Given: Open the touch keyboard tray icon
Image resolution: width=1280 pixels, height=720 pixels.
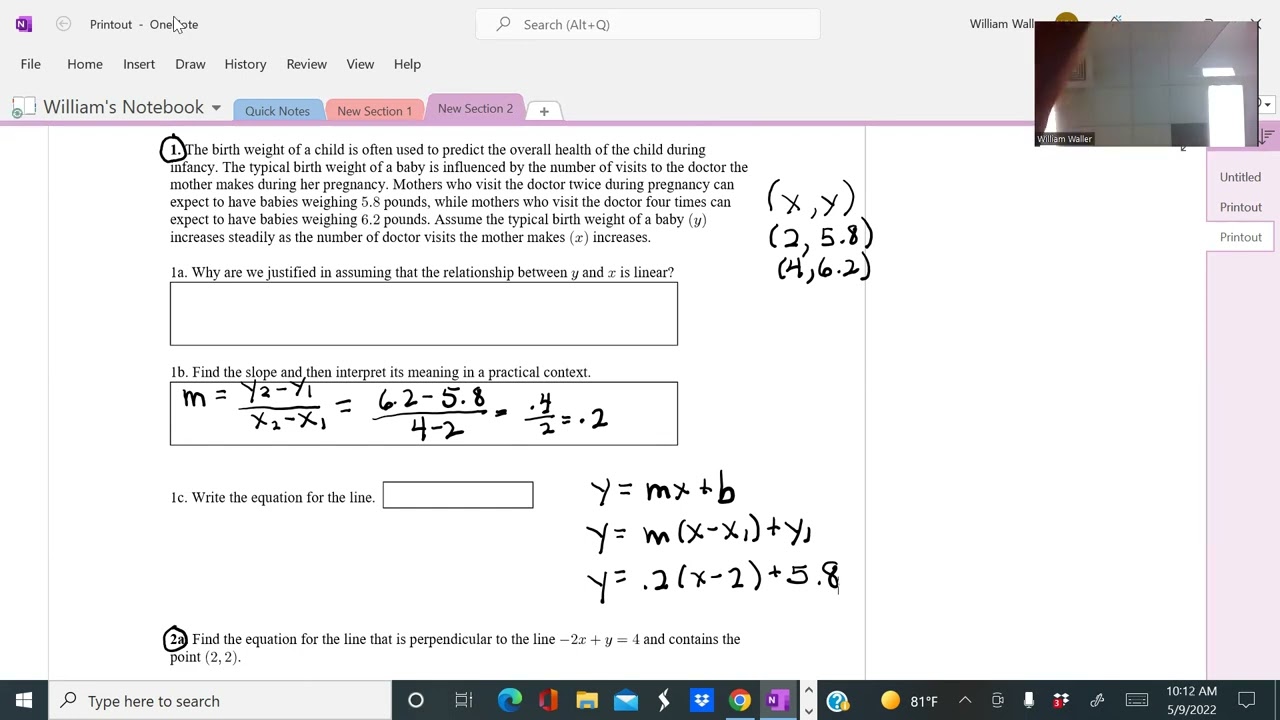Looking at the screenshot, I should click(x=1137, y=700).
